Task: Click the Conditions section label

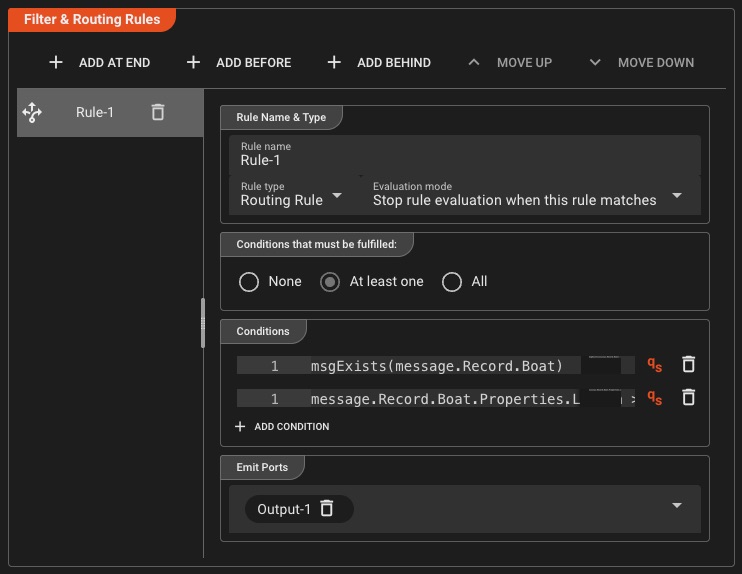Action: click(263, 331)
